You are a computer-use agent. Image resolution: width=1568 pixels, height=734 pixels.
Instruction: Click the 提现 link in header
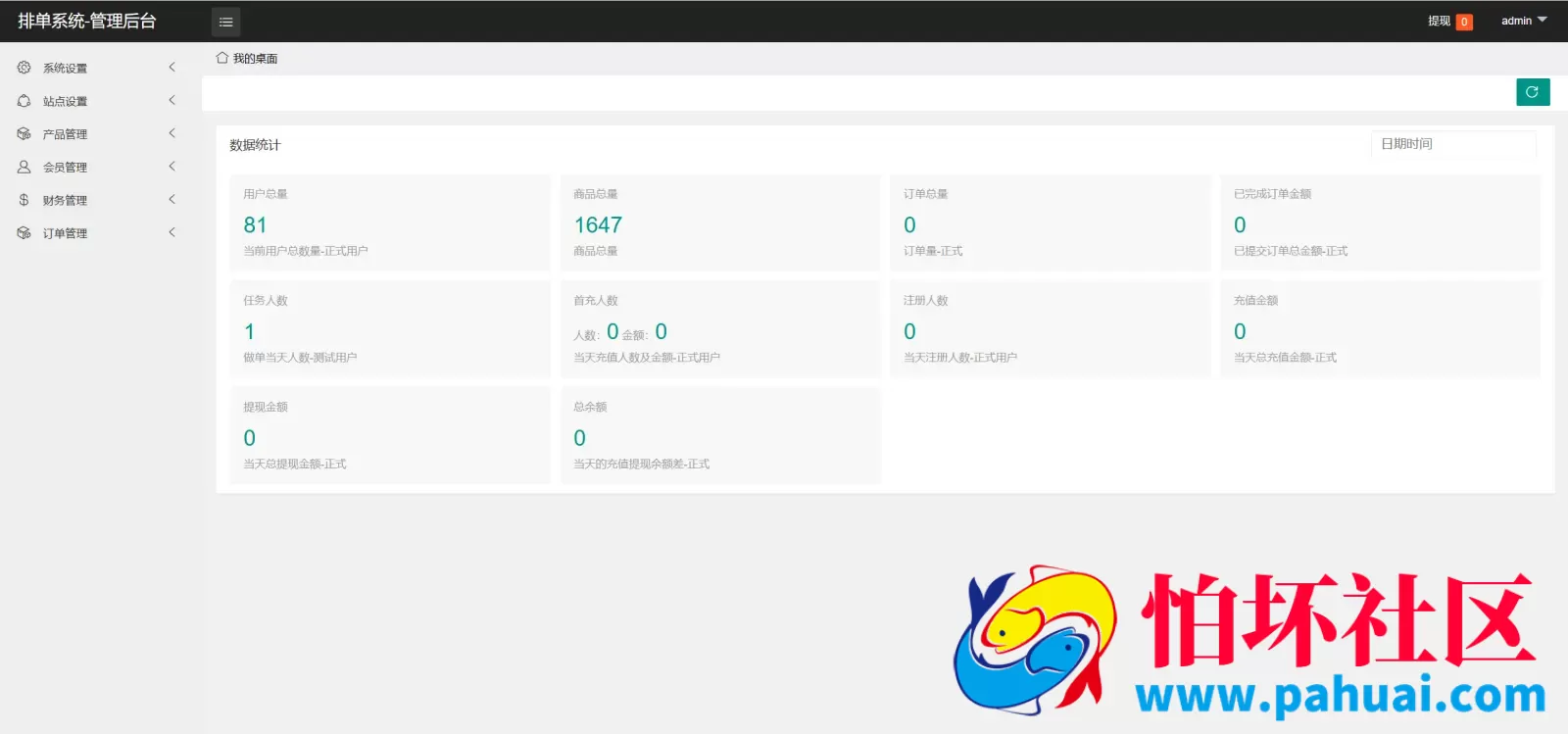[1439, 21]
